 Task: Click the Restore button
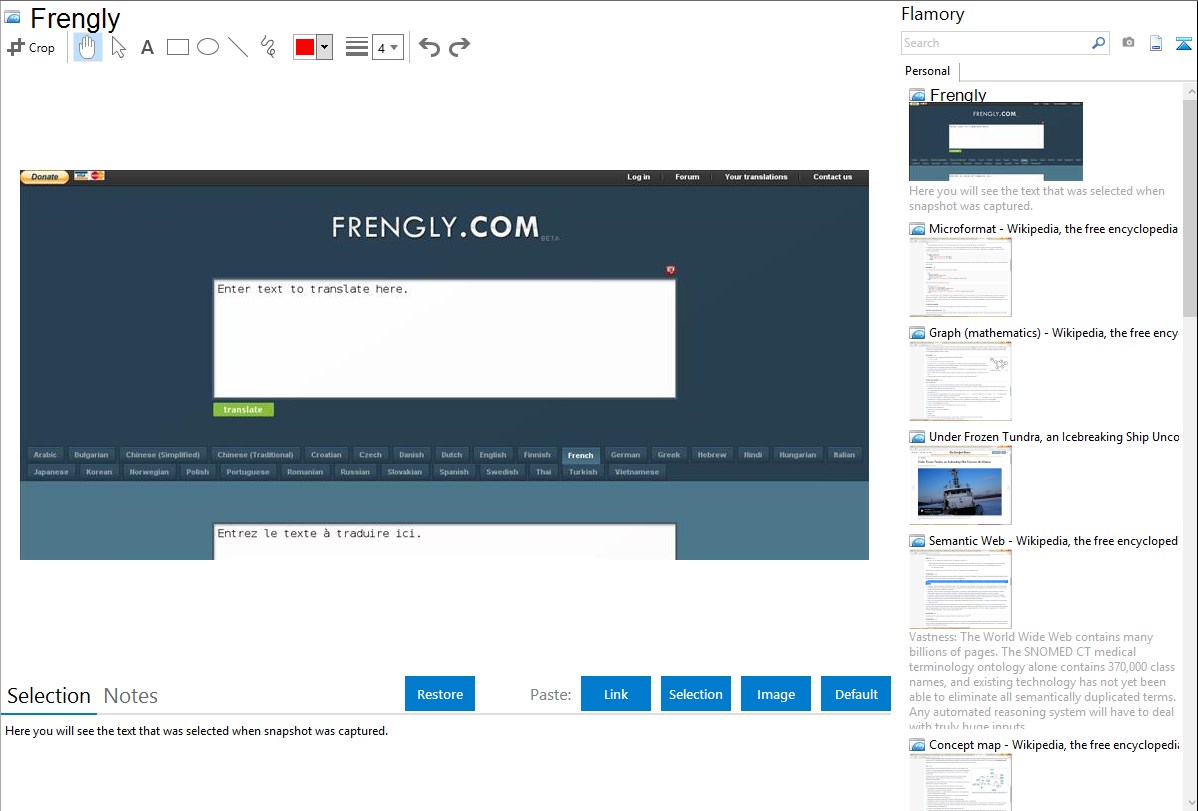[440, 694]
